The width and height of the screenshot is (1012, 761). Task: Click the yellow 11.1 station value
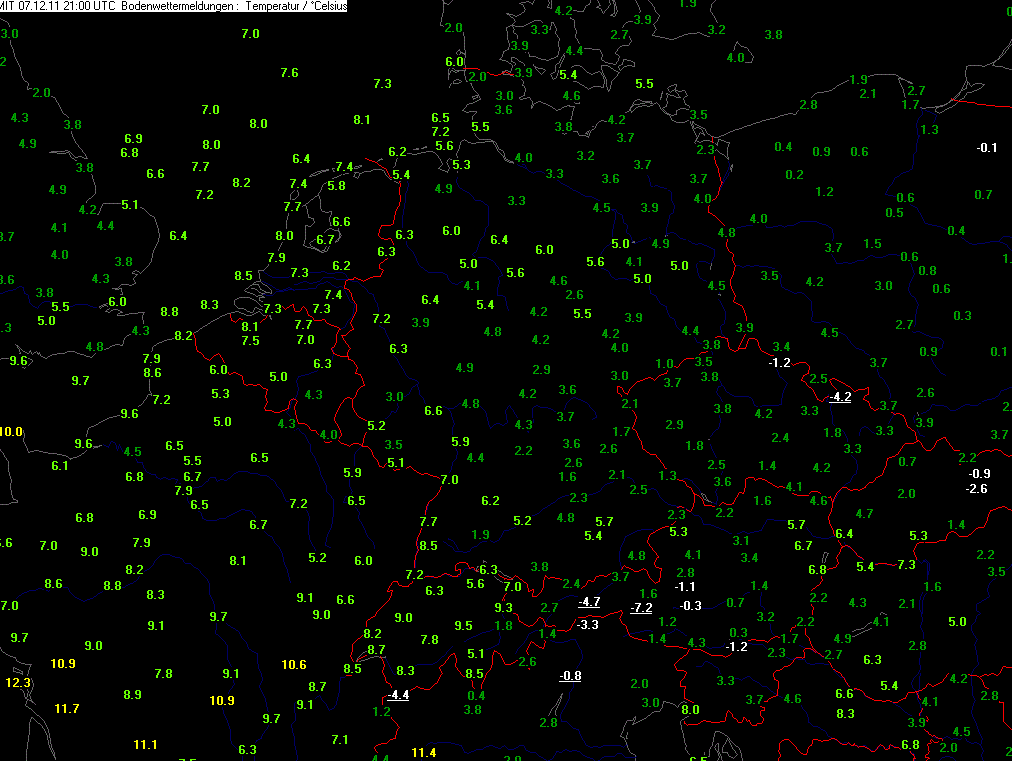(145, 745)
